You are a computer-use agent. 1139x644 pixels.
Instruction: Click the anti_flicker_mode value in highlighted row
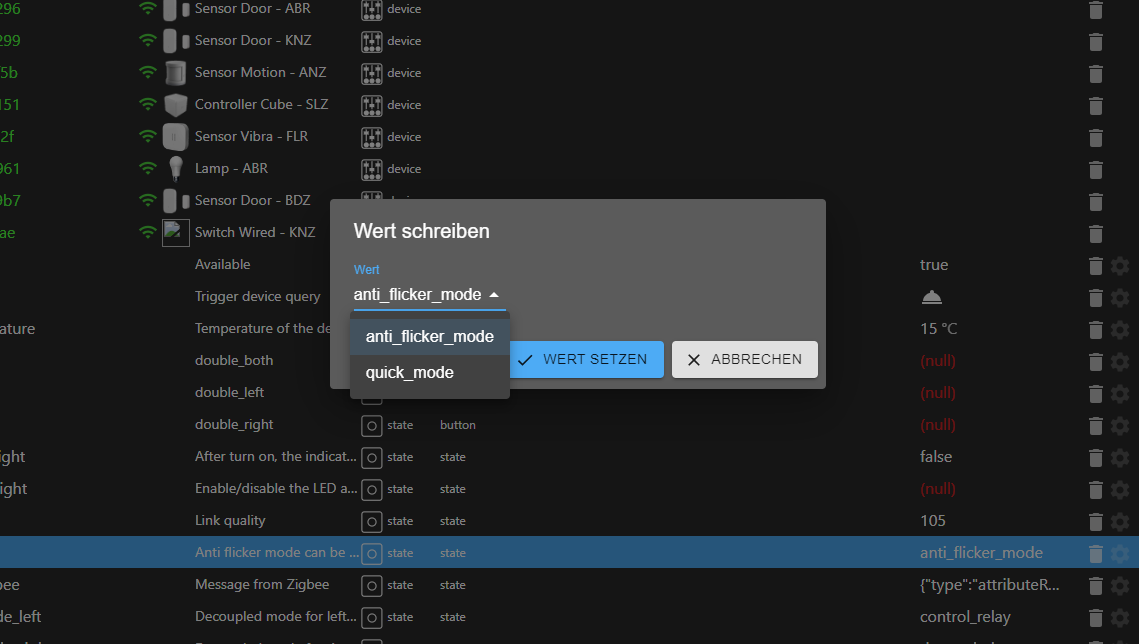(x=981, y=553)
